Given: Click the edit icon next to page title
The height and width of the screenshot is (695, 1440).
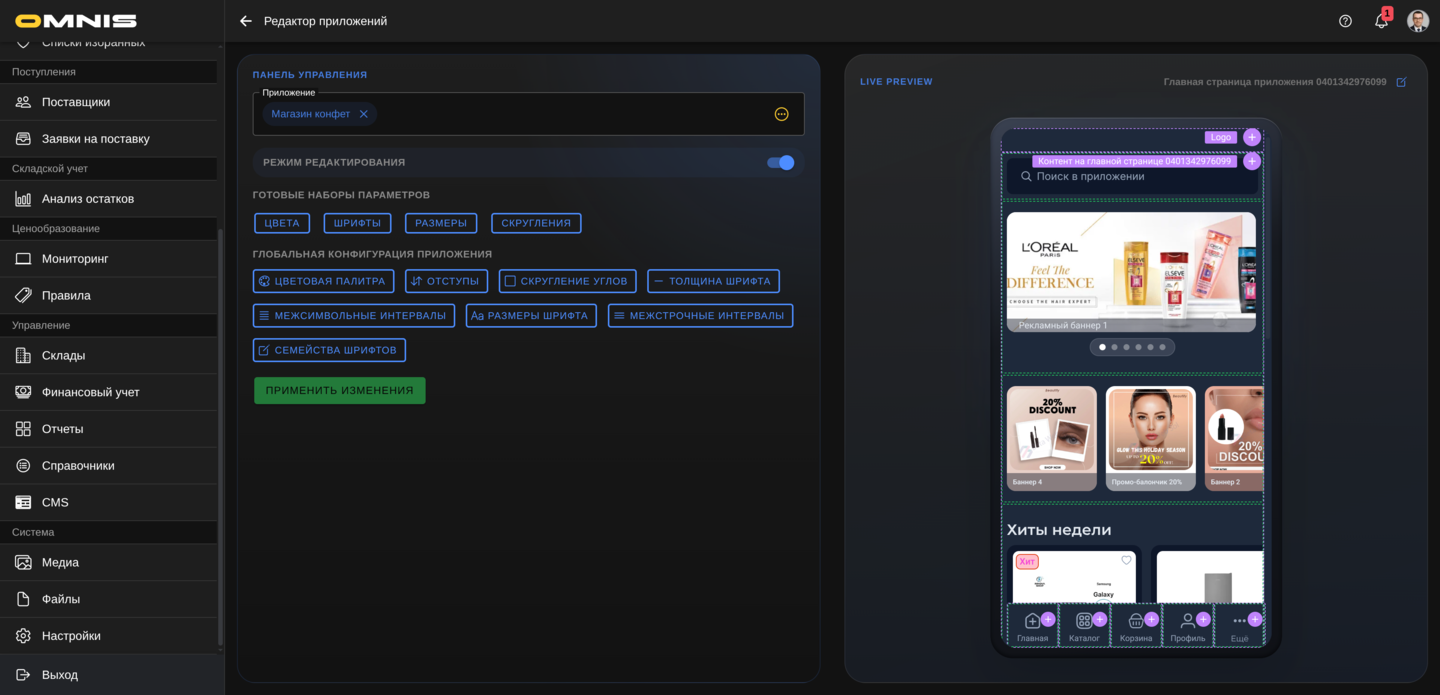Looking at the screenshot, I should click(1401, 82).
